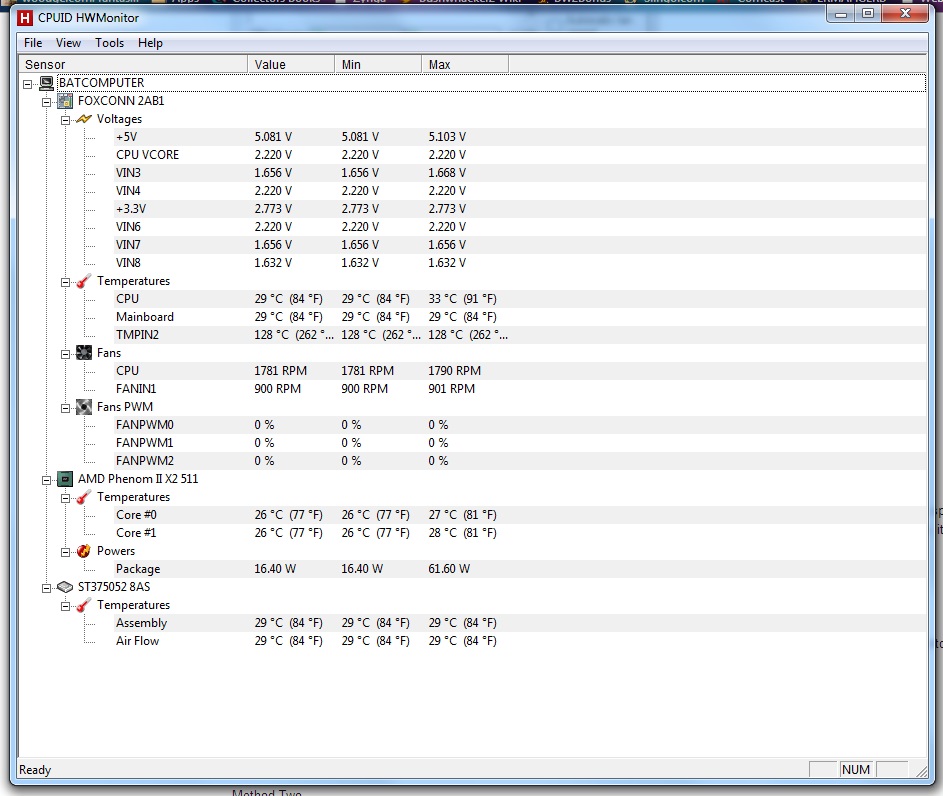Image resolution: width=943 pixels, height=796 pixels.
Task: Click the Fans PWM icon
Action: point(84,407)
